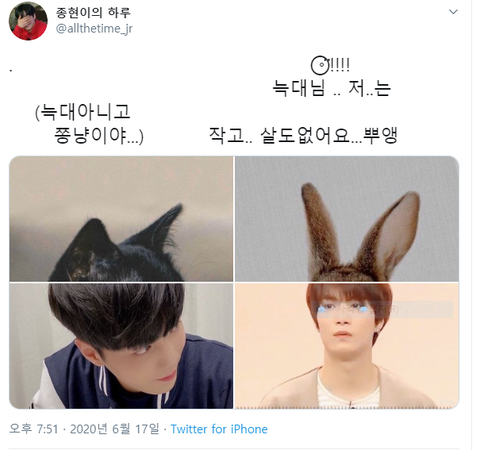Click the circled eye emoticon in the tweet
Screen dimensions: 480x450
point(320,65)
